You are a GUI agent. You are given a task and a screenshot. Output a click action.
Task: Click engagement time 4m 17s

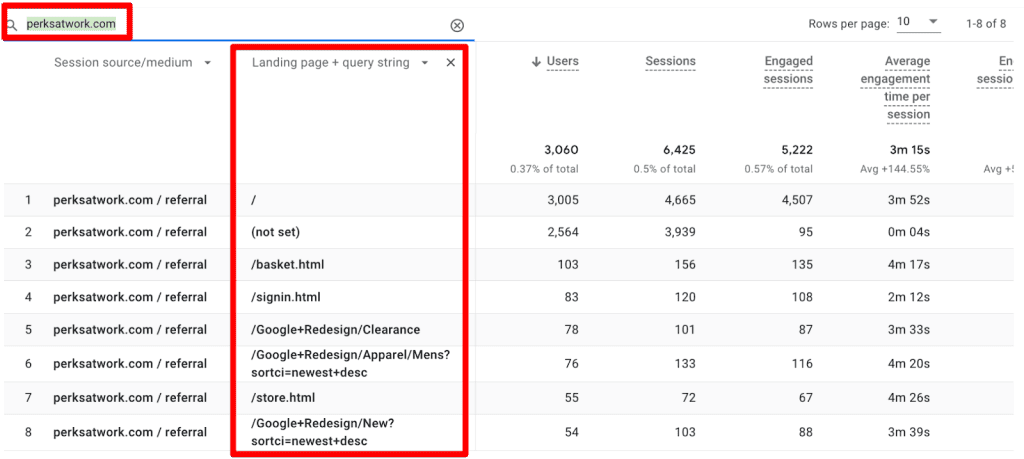coord(909,264)
